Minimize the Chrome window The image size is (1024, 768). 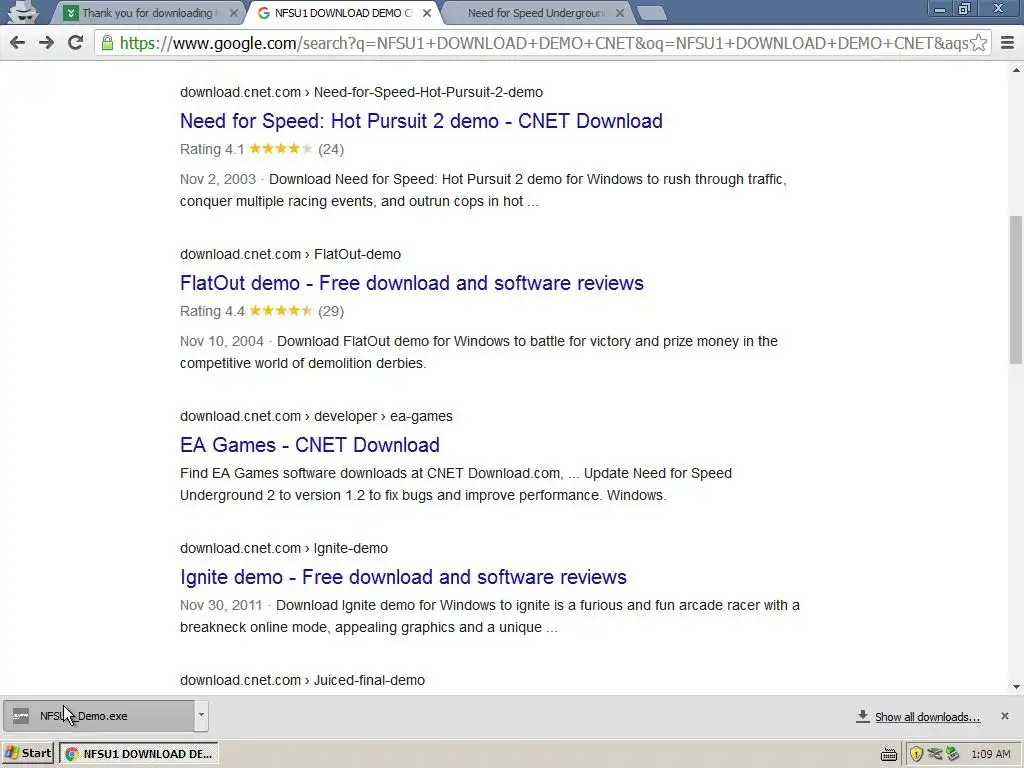pyautogui.click(x=940, y=9)
